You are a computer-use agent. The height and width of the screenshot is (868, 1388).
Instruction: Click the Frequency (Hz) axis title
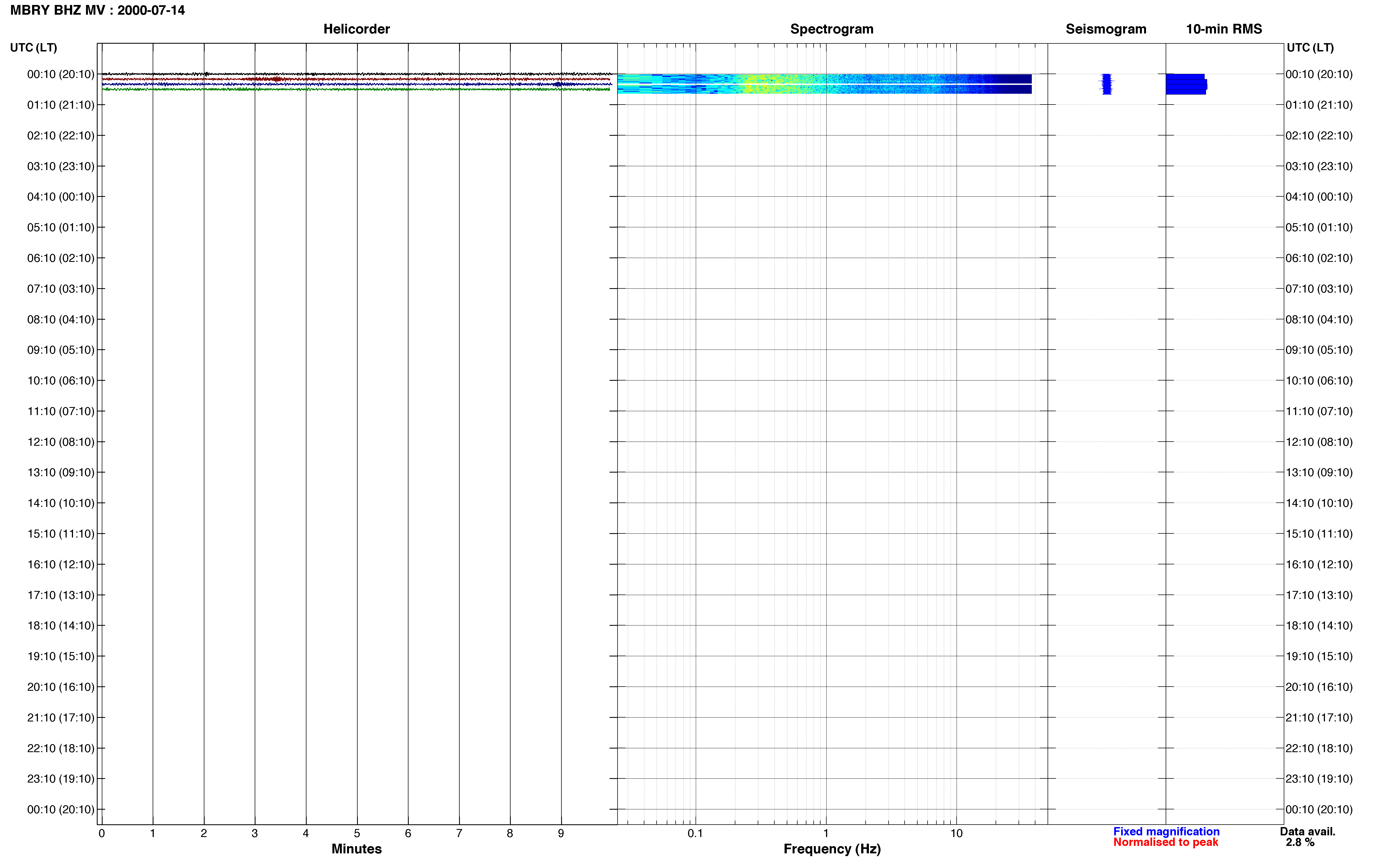coord(832,849)
